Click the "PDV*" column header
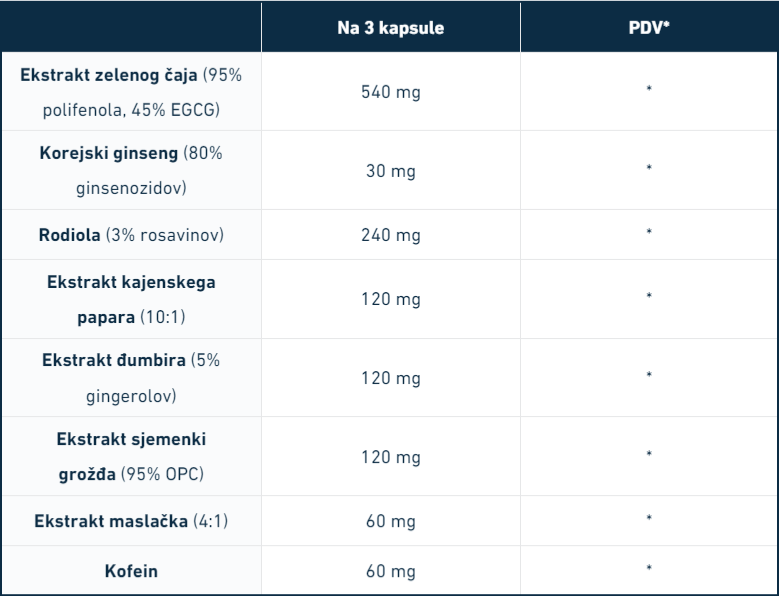This screenshot has width=780, height=596. click(x=649, y=28)
